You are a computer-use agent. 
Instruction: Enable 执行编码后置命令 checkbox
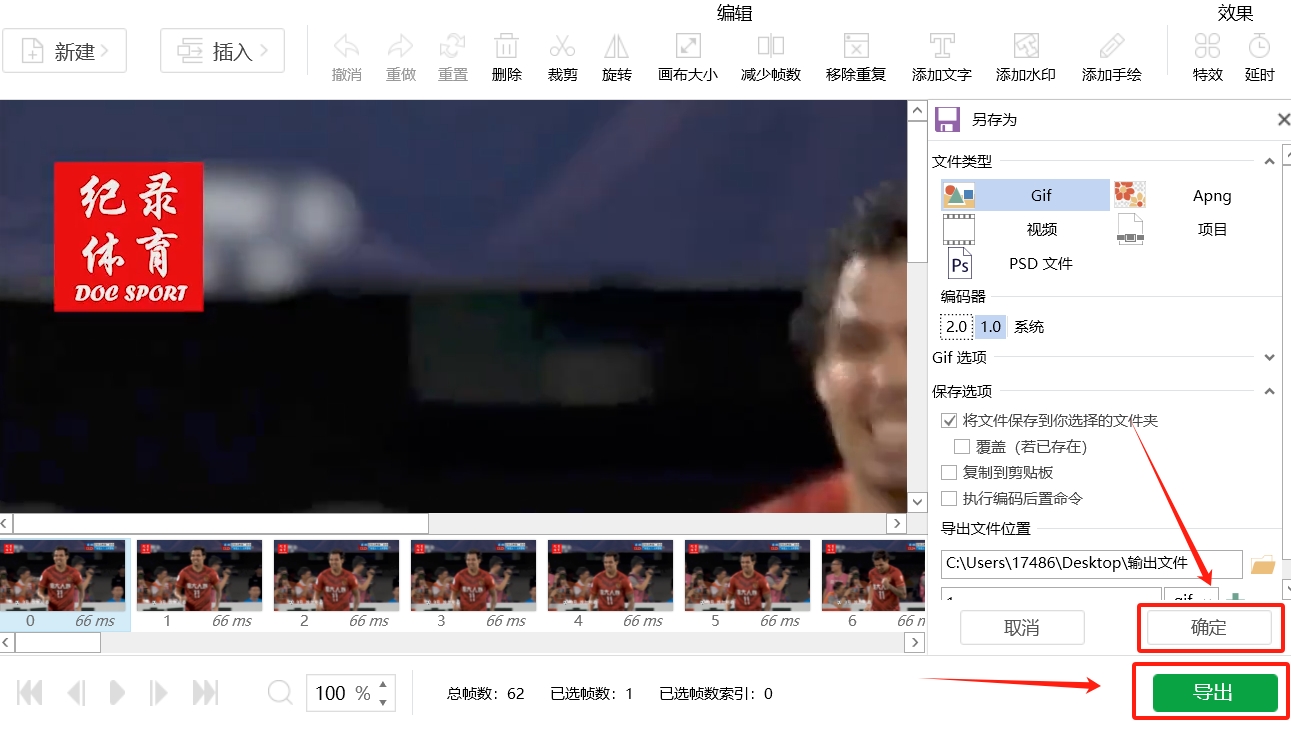(949, 499)
